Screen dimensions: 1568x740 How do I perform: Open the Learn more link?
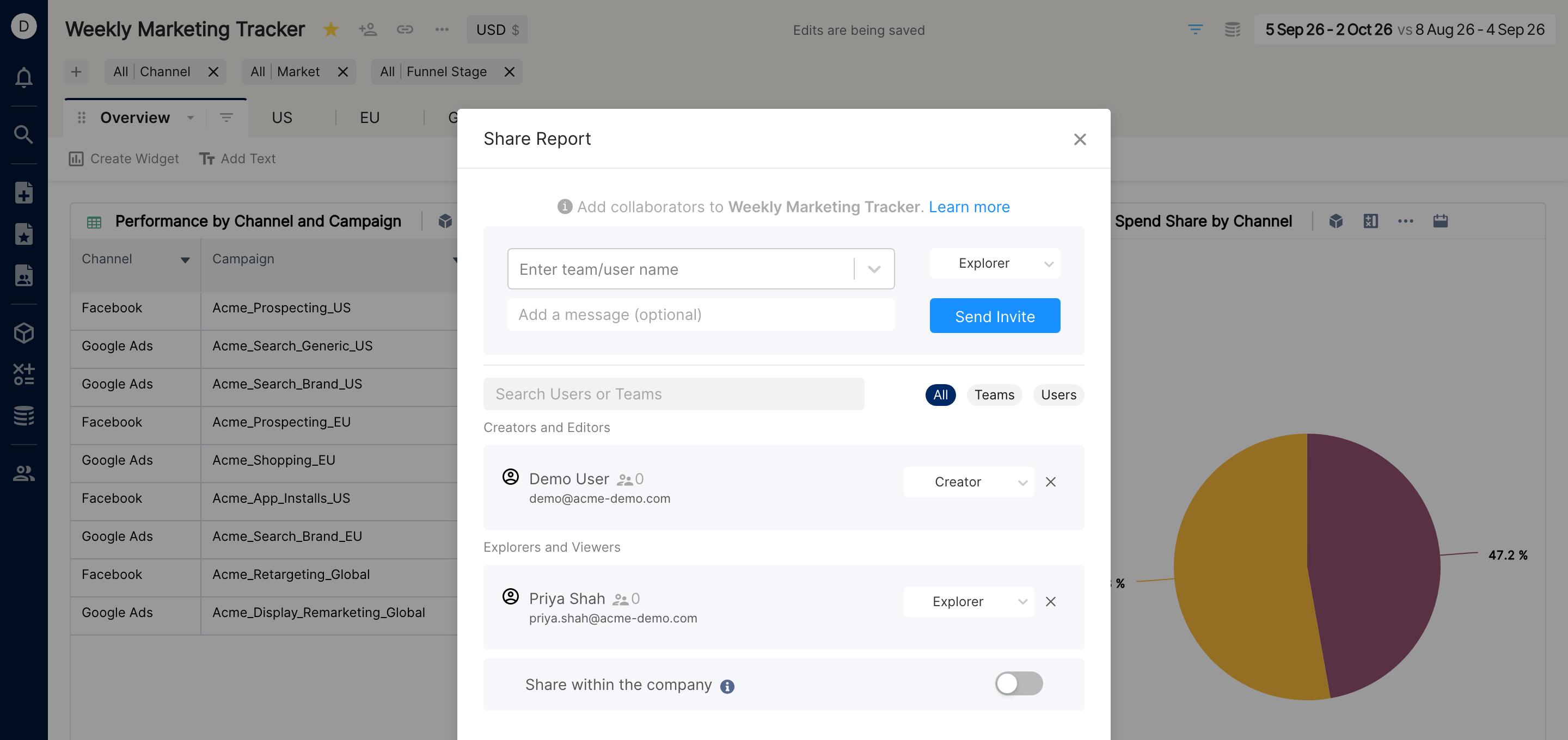(x=969, y=207)
